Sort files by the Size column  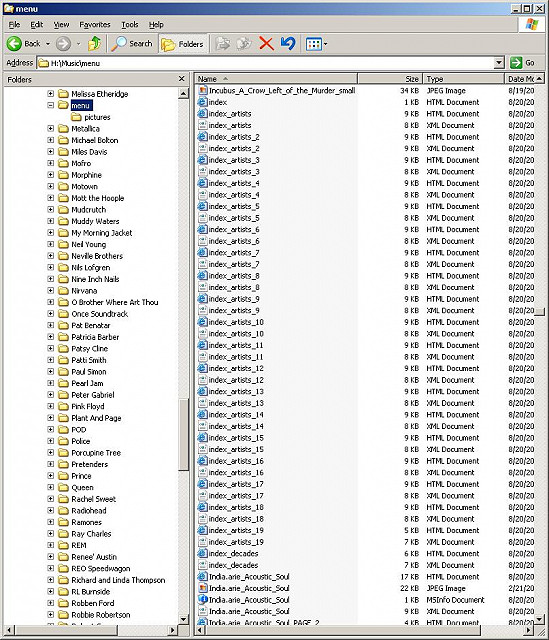coord(390,79)
